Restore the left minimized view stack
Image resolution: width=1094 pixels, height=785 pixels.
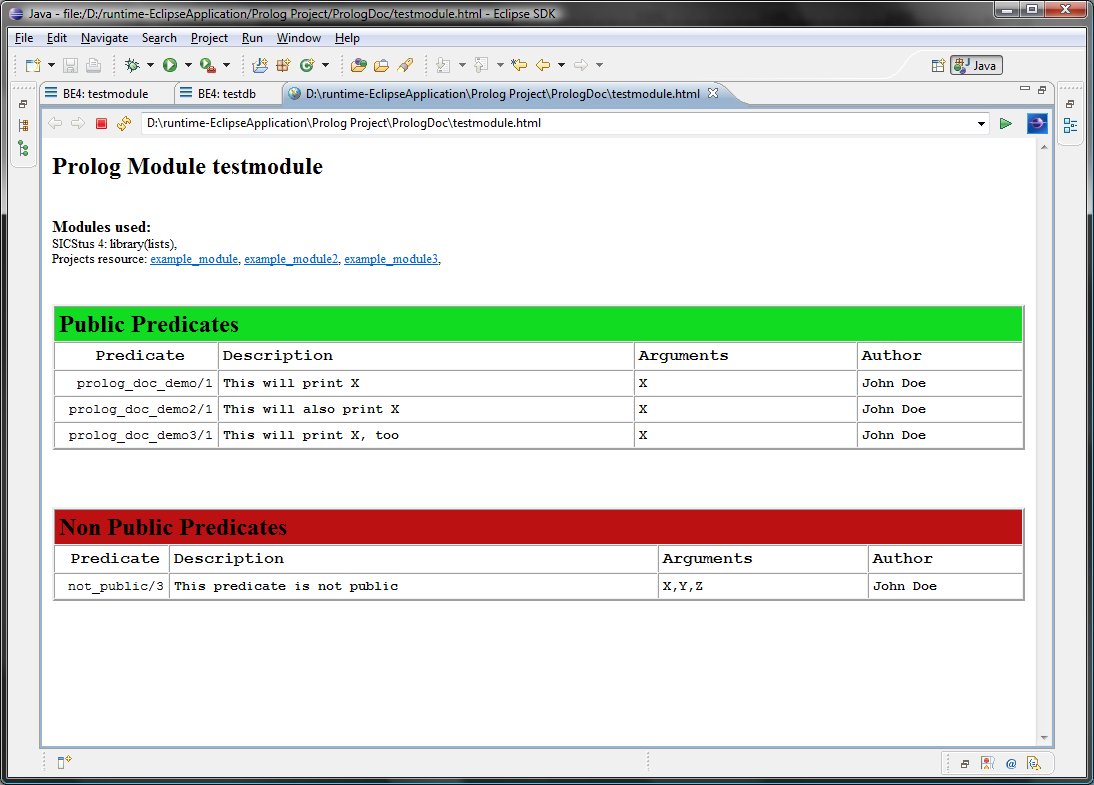(23, 103)
